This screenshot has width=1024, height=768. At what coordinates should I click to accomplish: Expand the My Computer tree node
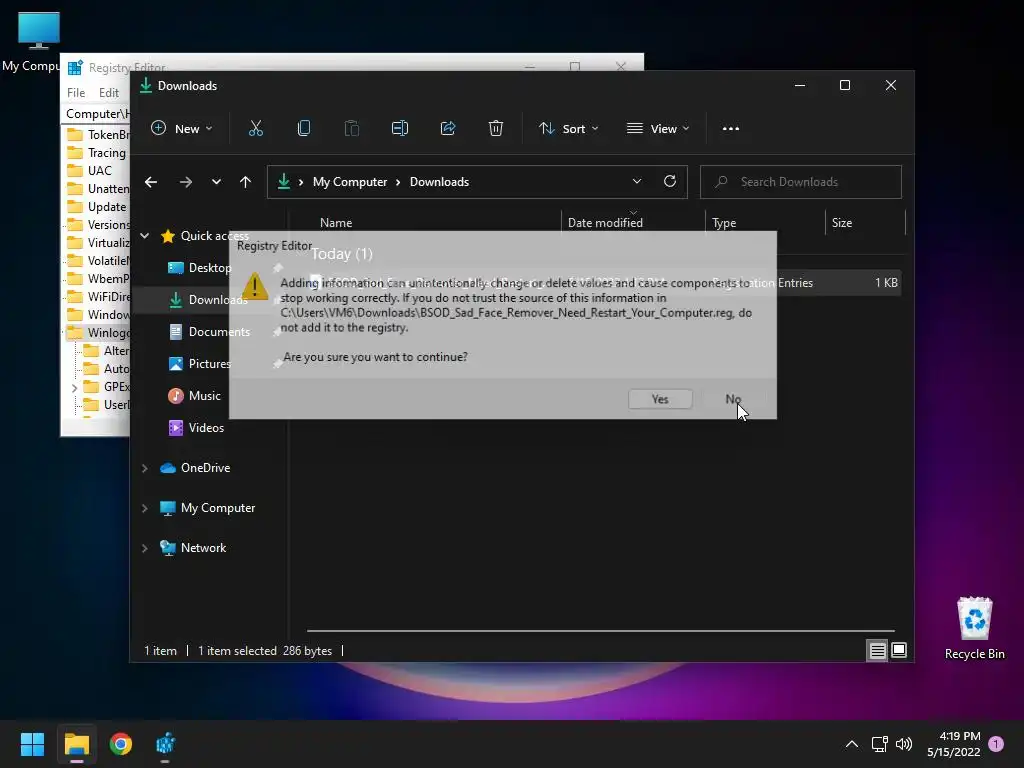coord(144,508)
